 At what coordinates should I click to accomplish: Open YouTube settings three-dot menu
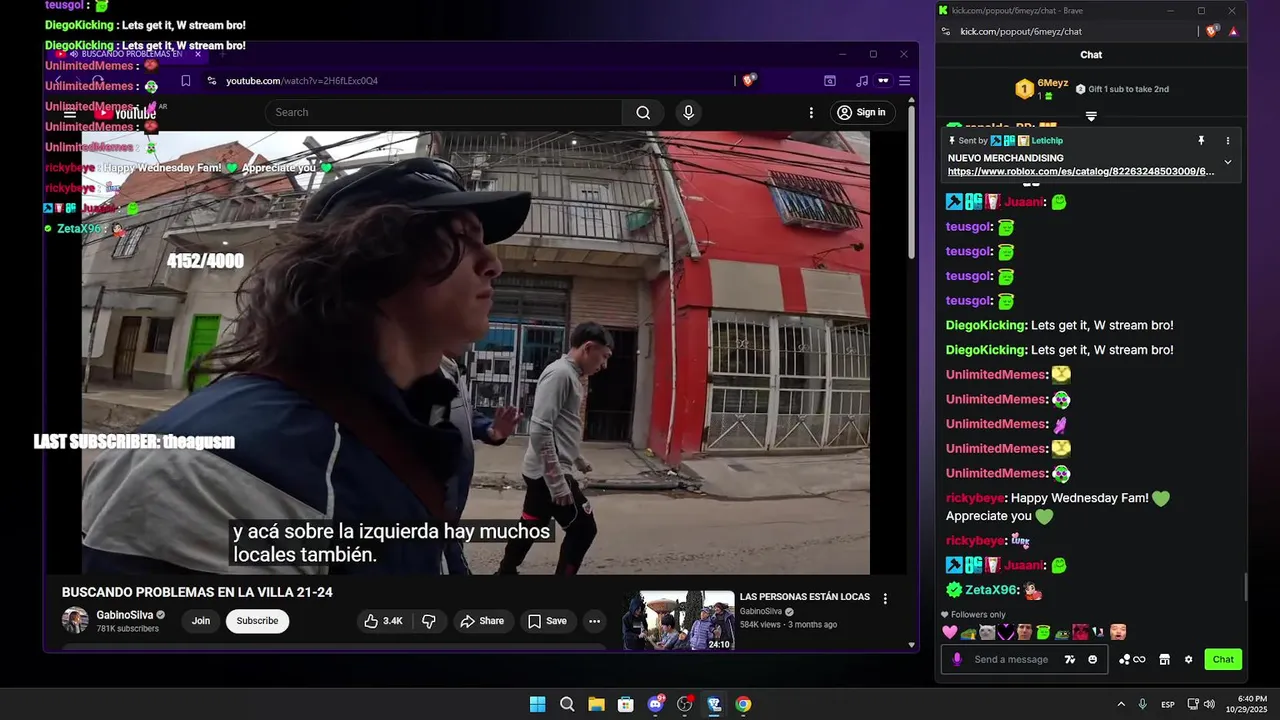click(x=811, y=112)
